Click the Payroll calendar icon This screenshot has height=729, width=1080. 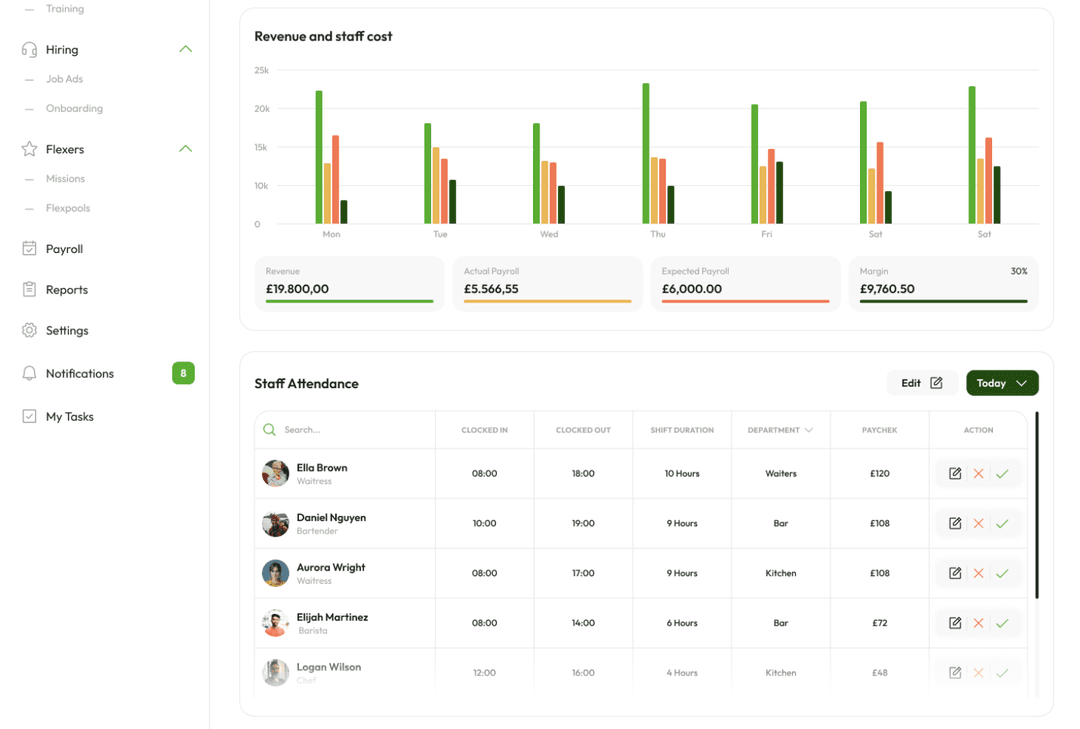pos(29,249)
